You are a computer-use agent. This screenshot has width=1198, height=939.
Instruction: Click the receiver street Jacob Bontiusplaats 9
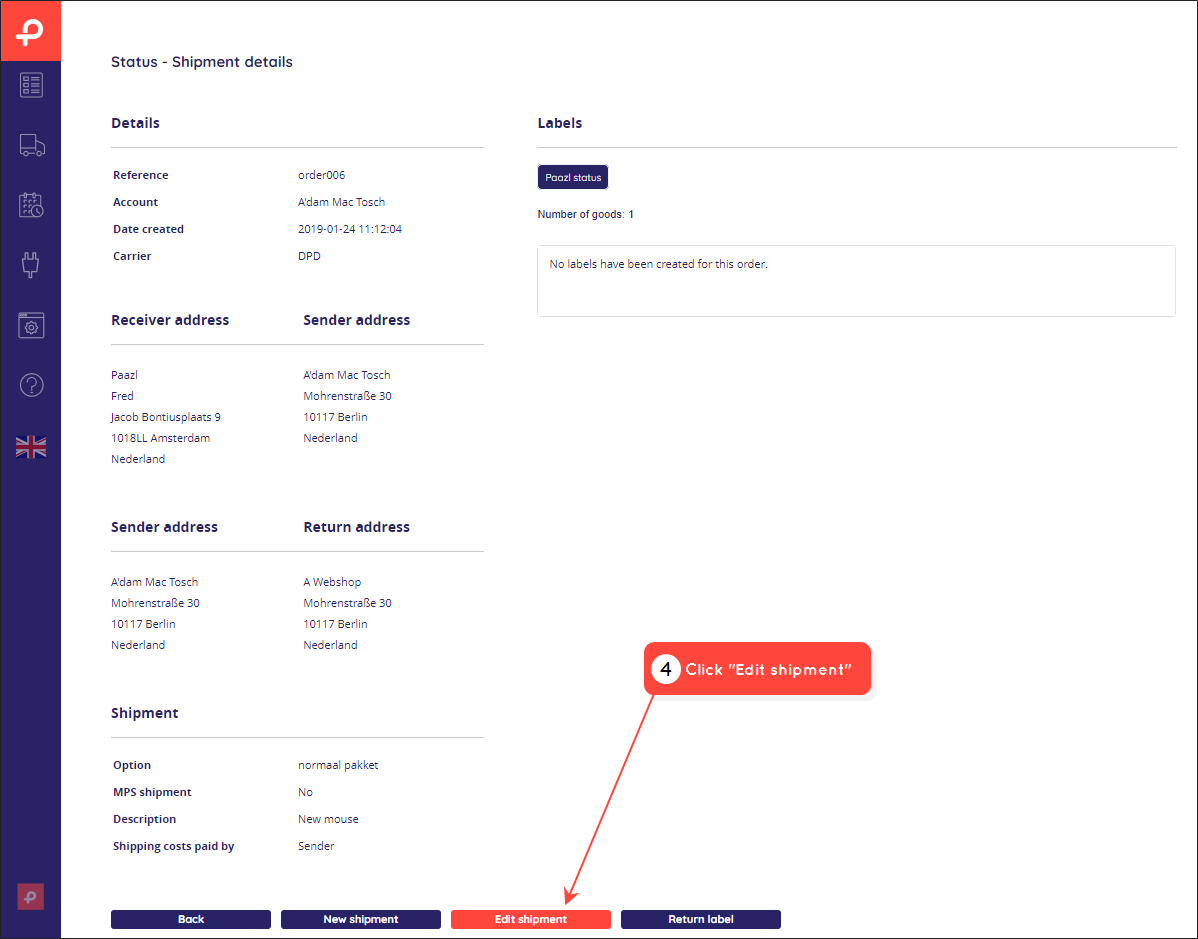click(x=166, y=417)
